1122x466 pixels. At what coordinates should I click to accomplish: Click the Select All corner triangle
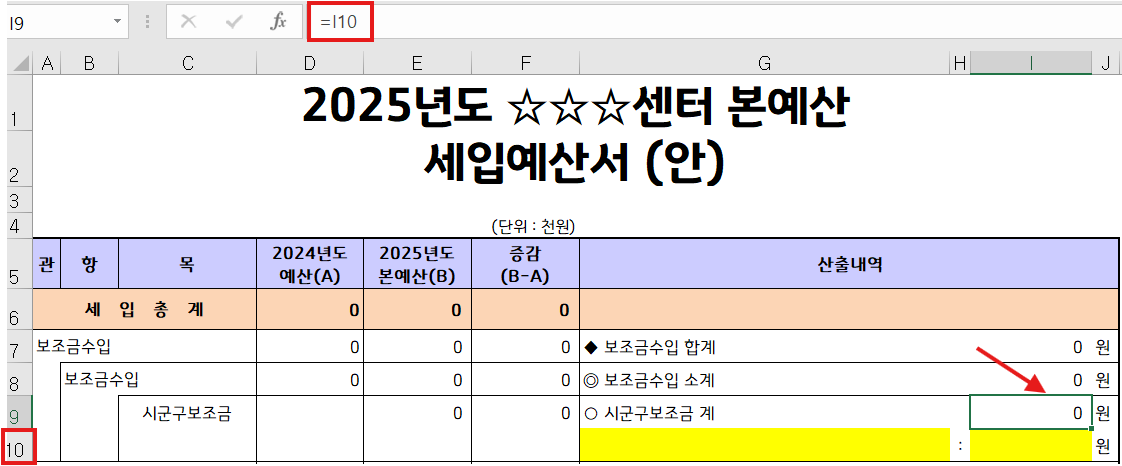(x=21, y=64)
